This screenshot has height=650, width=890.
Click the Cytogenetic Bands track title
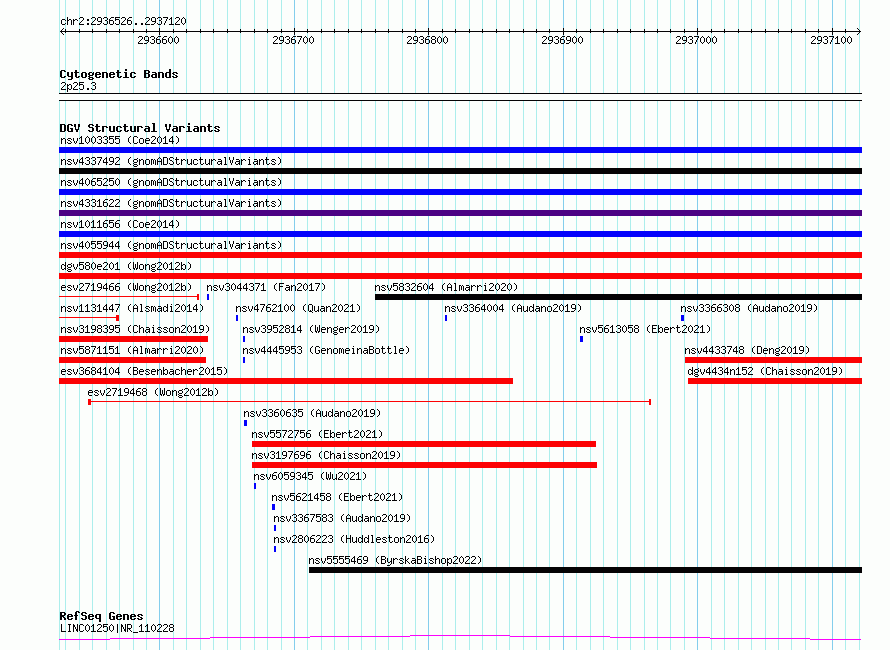pyautogui.click(x=119, y=74)
